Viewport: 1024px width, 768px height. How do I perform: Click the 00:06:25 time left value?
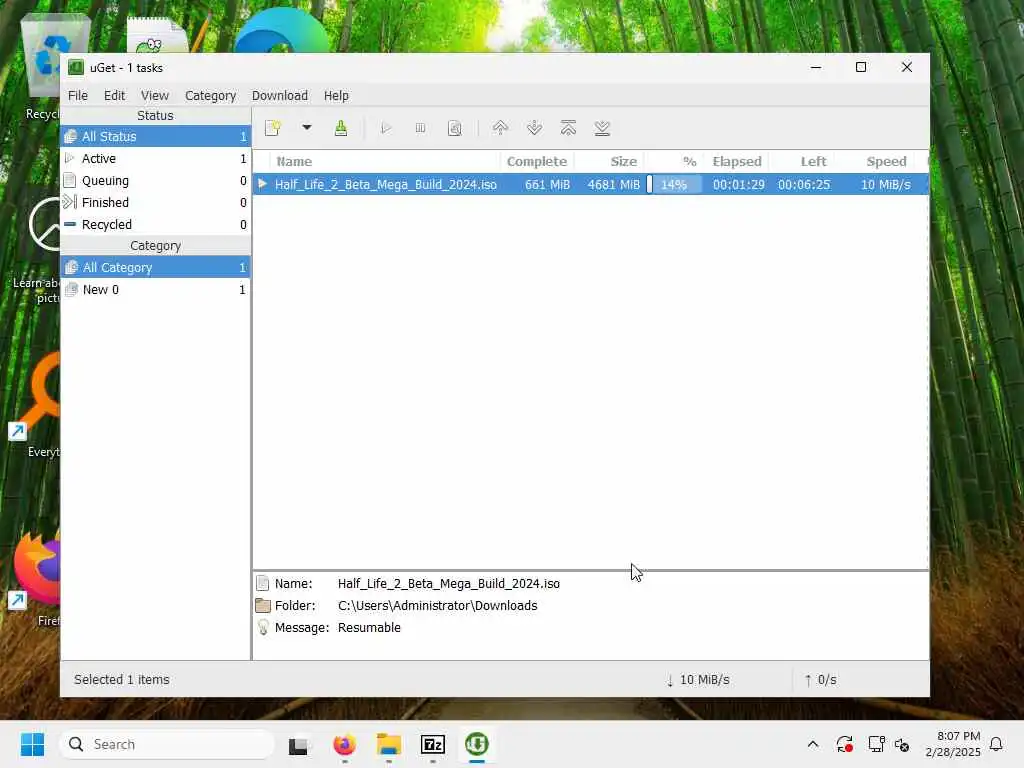point(804,185)
